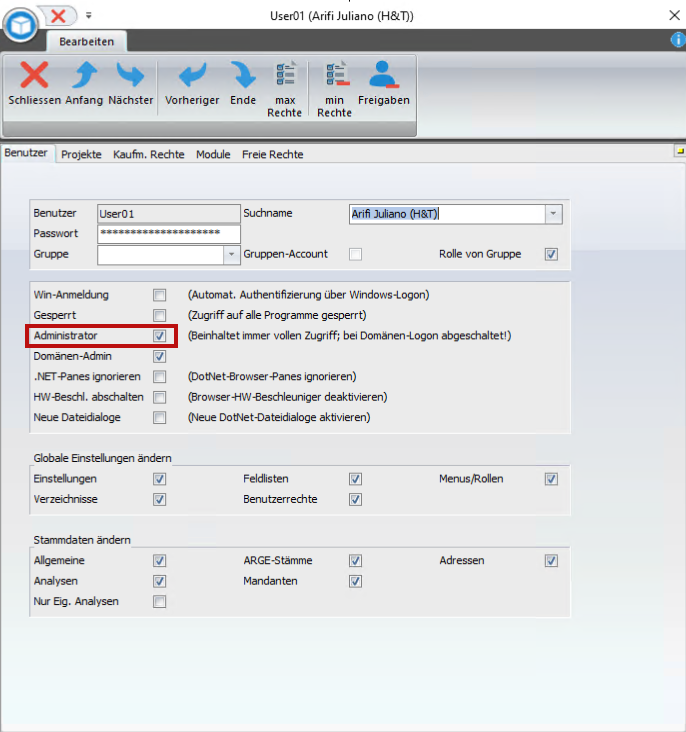Jump to last record with Ende

click(x=242, y=76)
